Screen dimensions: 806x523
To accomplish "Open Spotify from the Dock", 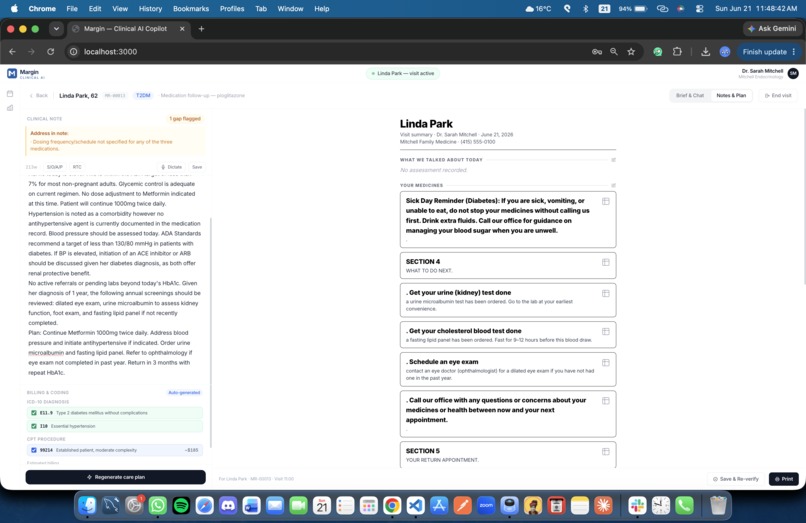I will pos(181,506).
